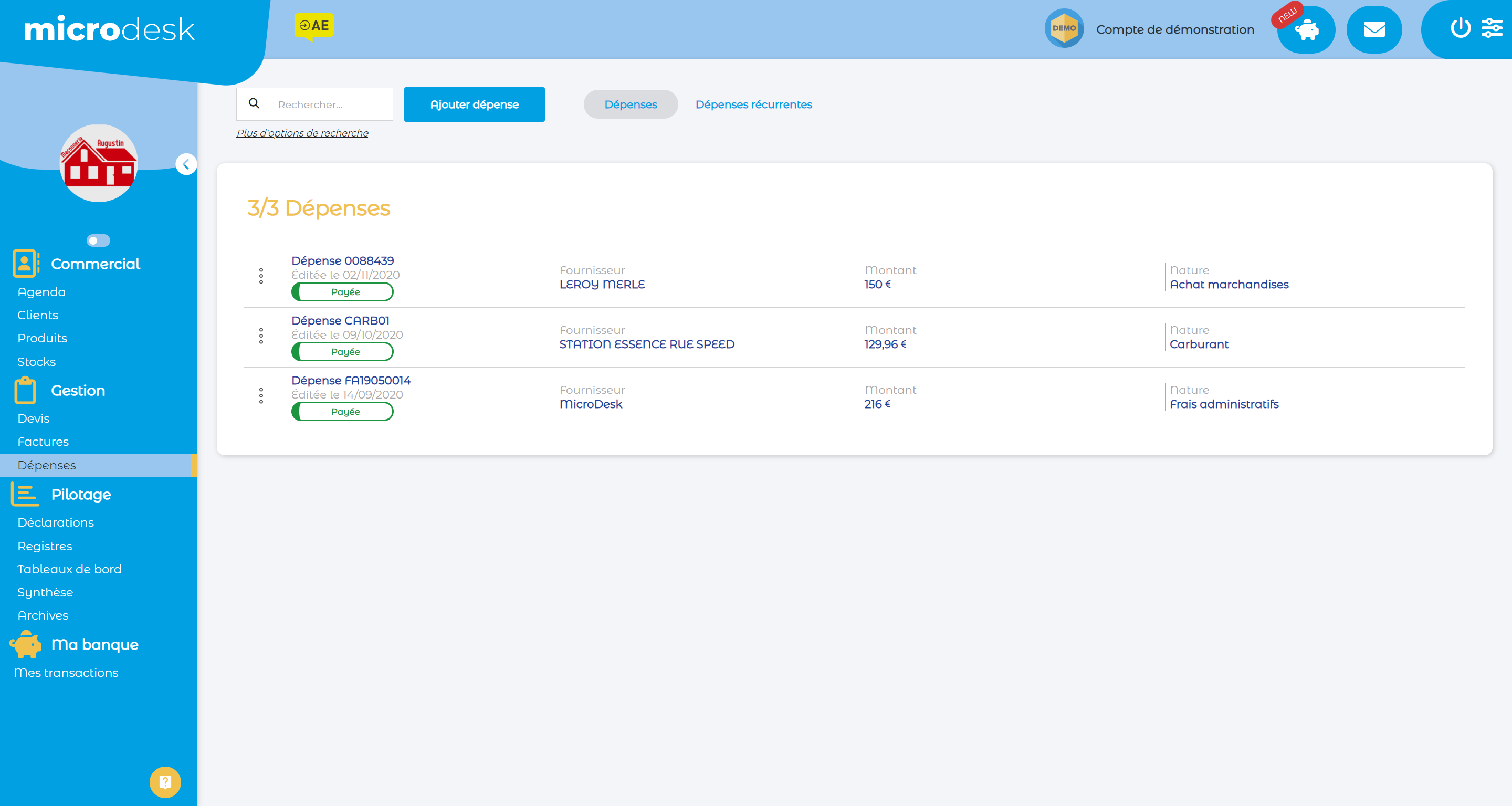This screenshot has width=1512, height=806.
Task: Click the mail envelope icon
Action: click(x=1375, y=29)
